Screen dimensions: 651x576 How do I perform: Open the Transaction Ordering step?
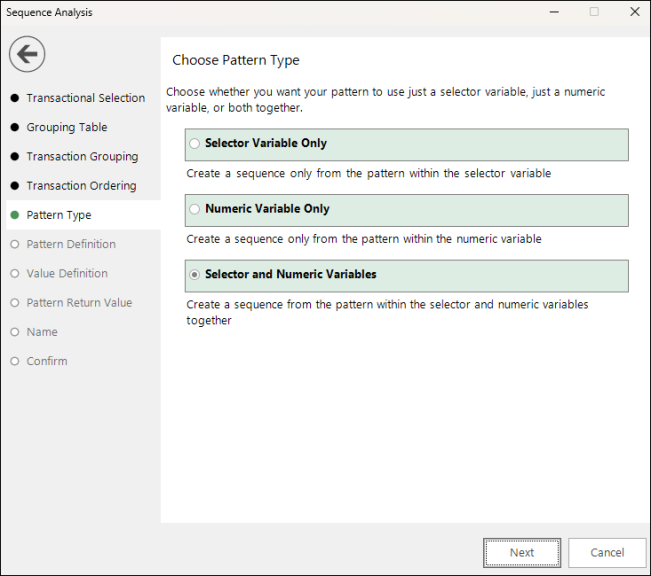(81, 186)
